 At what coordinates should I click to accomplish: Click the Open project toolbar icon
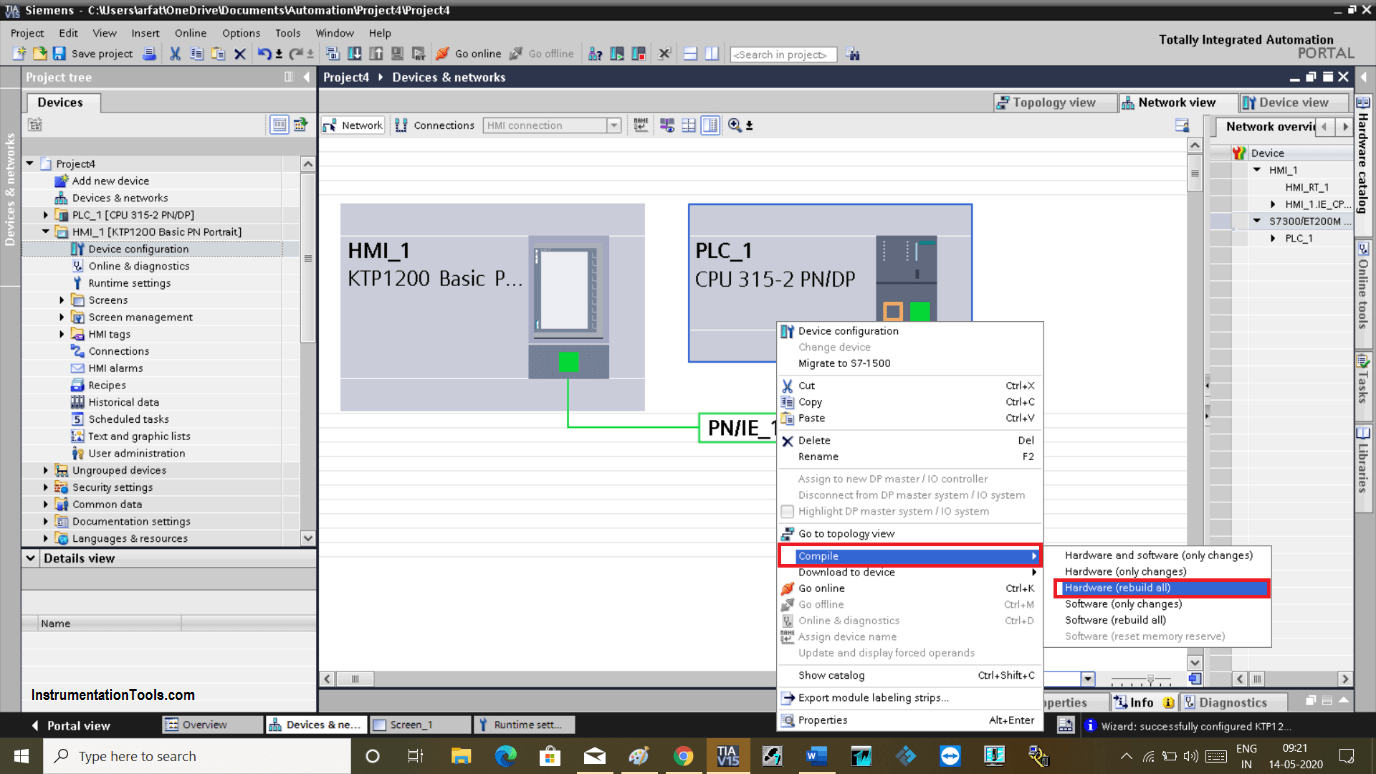pyautogui.click(x=40, y=54)
